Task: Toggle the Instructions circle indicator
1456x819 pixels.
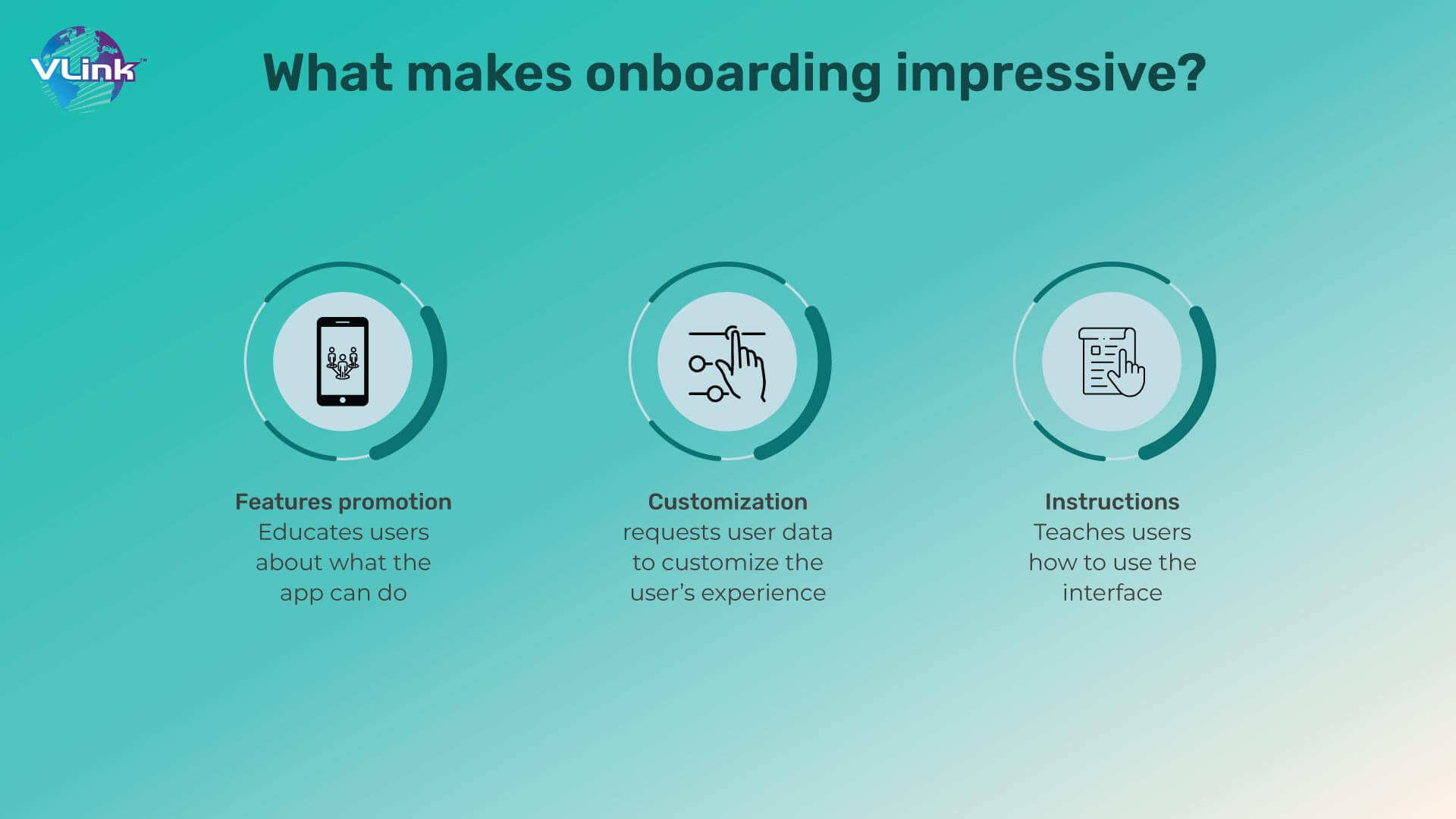Action: 1113,363
